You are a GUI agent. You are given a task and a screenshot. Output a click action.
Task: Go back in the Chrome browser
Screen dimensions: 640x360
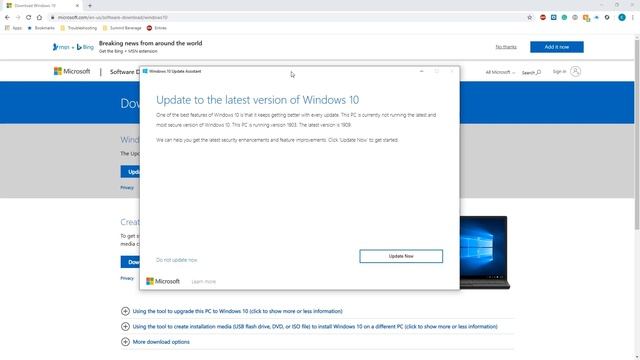pos(7,17)
